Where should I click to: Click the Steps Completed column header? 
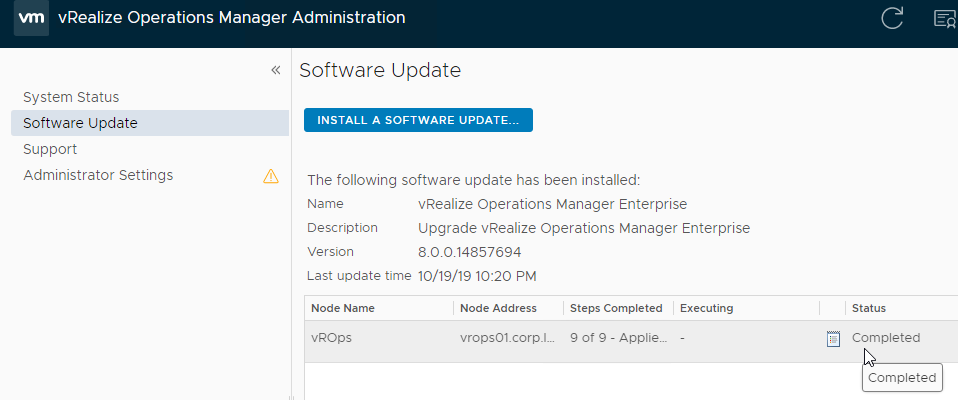click(616, 308)
